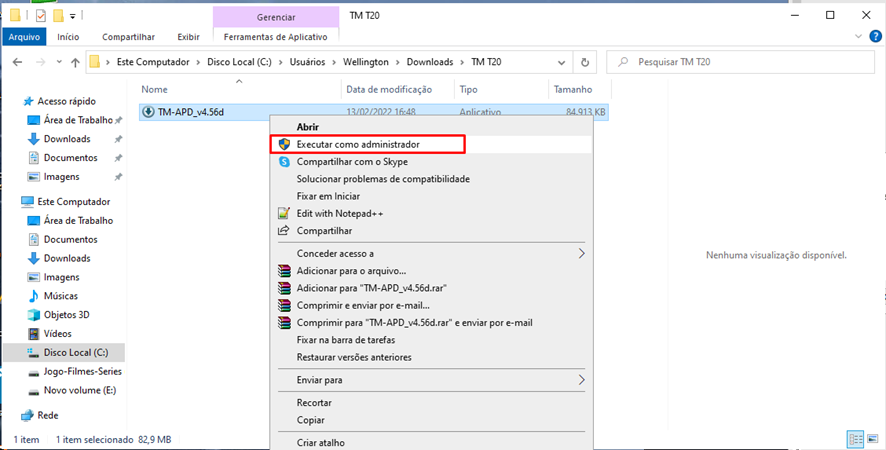Image resolution: width=886 pixels, height=450 pixels.
Task: Choose Adicionar para "TM-APD_v4.56d.rar"
Action: click(x=432, y=288)
